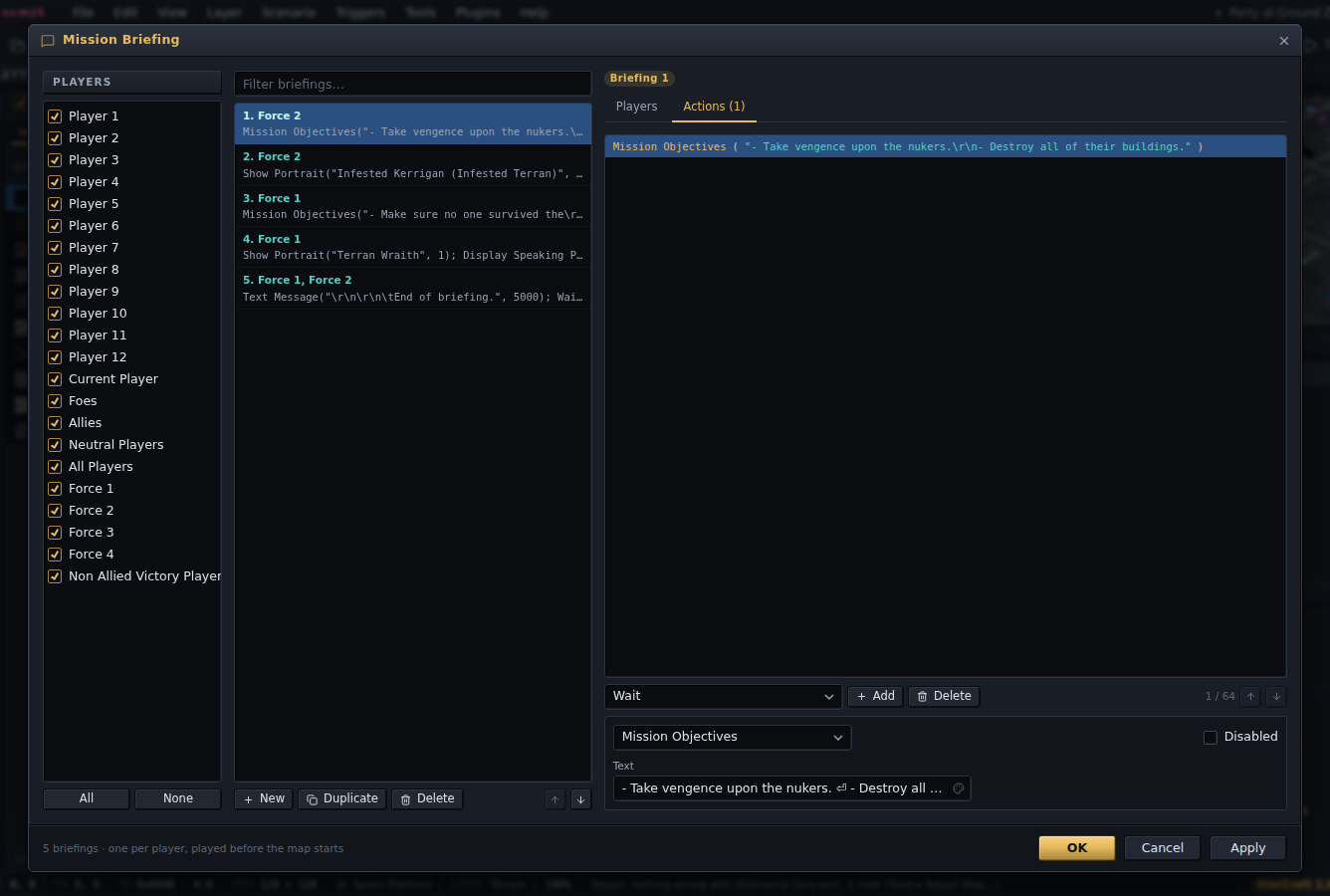Toggle the Player 12 checkbox
1330x896 pixels.
pyautogui.click(x=55, y=357)
